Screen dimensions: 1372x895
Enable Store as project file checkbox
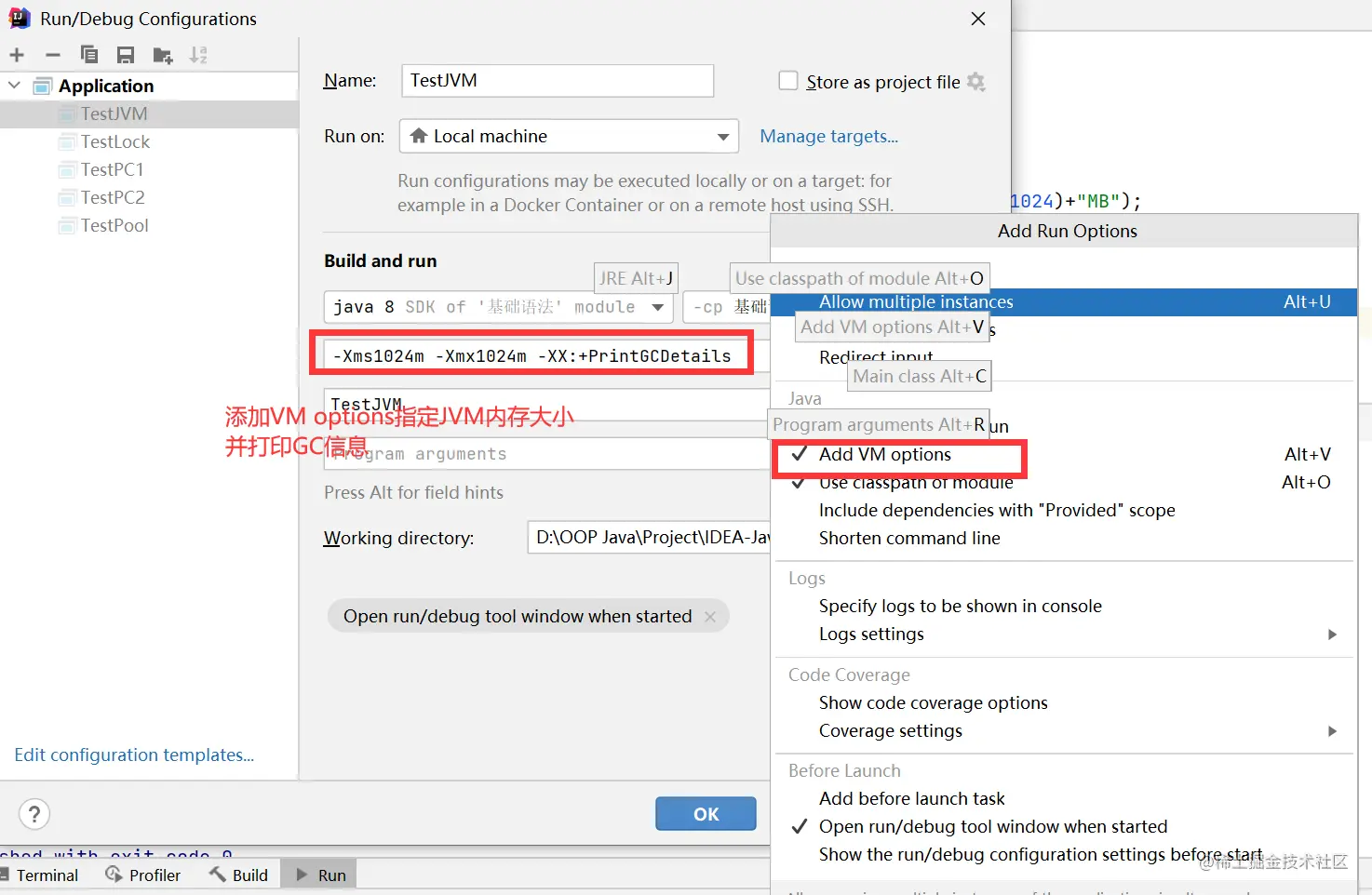tap(788, 81)
